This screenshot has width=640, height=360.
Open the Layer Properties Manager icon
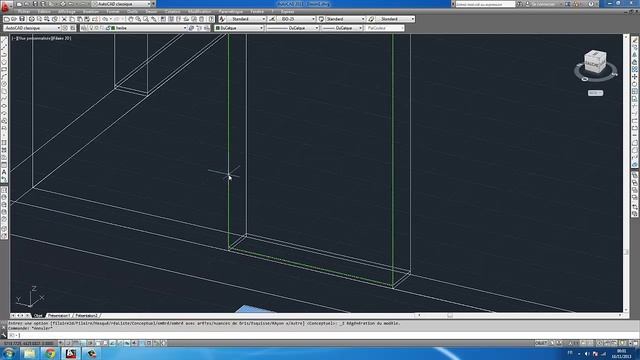tap(84, 28)
